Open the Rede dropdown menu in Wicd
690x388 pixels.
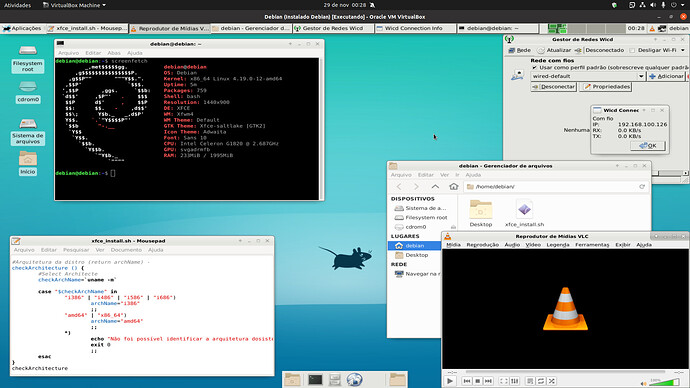[520, 50]
